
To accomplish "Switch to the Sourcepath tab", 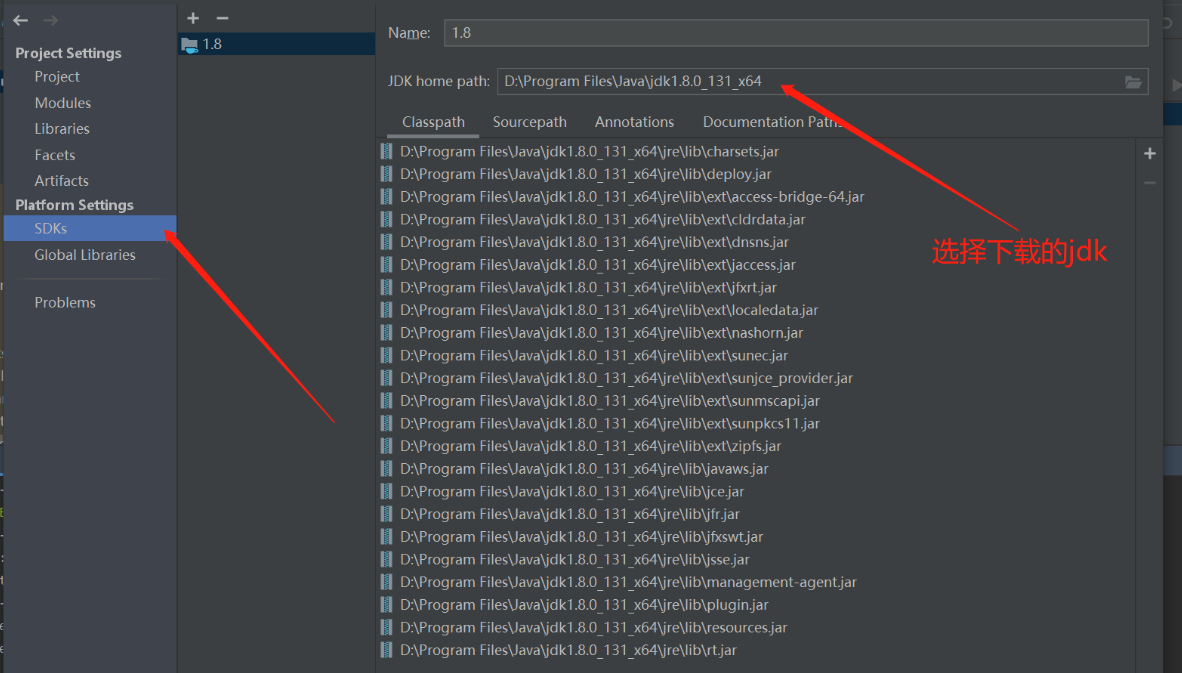I will point(529,122).
